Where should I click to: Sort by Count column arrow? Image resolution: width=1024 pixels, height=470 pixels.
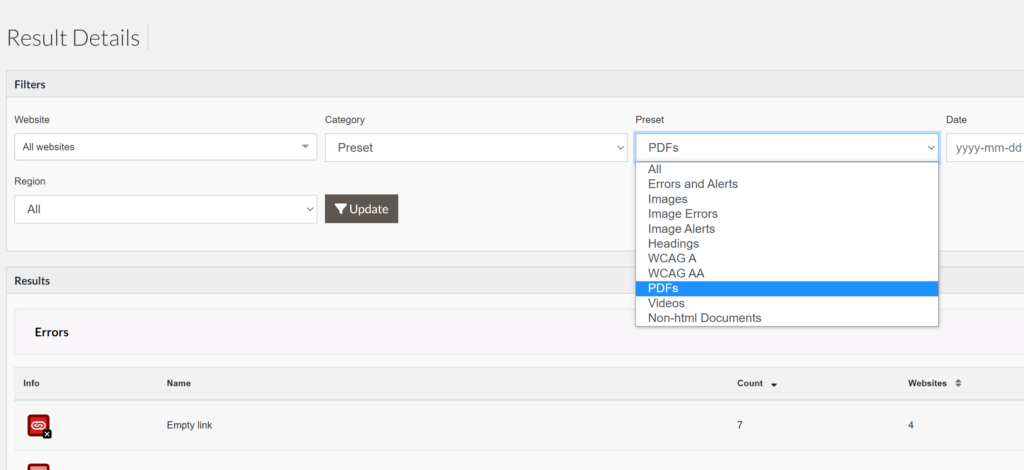(x=774, y=384)
